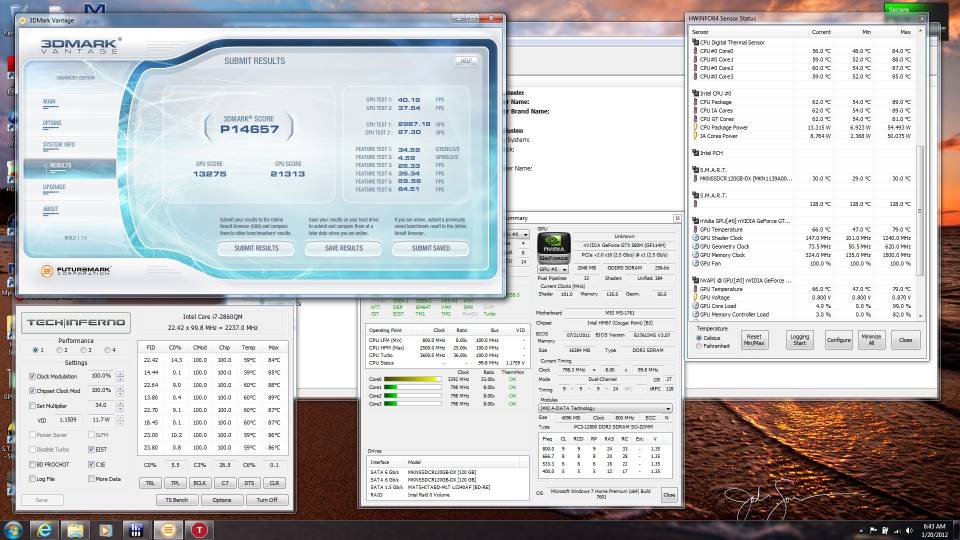Viewport: 960px width, 540px height.
Task: Toggle Chipset Clock Mod checkbox
Action: click(x=32, y=391)
